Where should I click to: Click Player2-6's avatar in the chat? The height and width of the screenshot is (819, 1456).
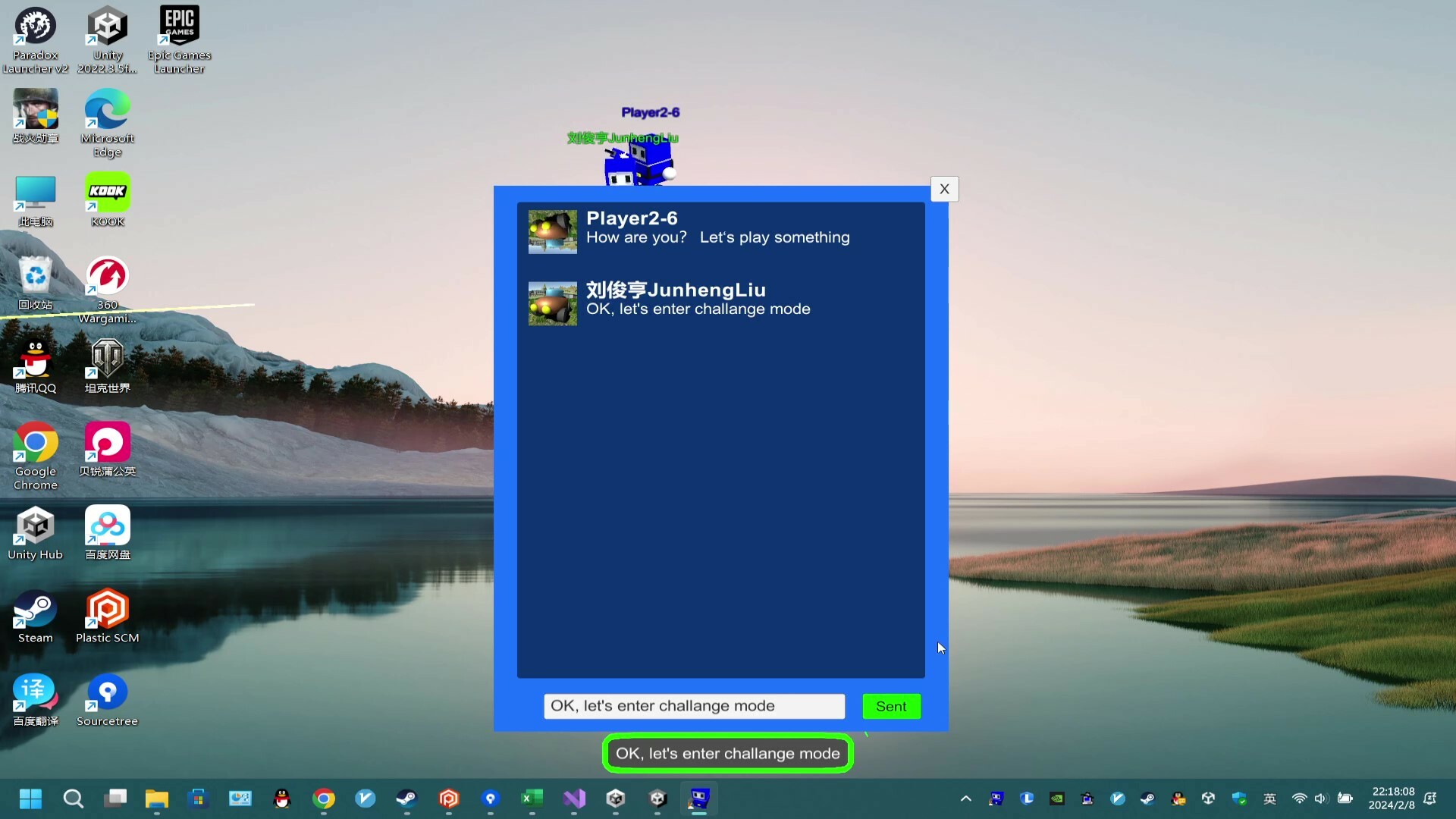[551, 231]
